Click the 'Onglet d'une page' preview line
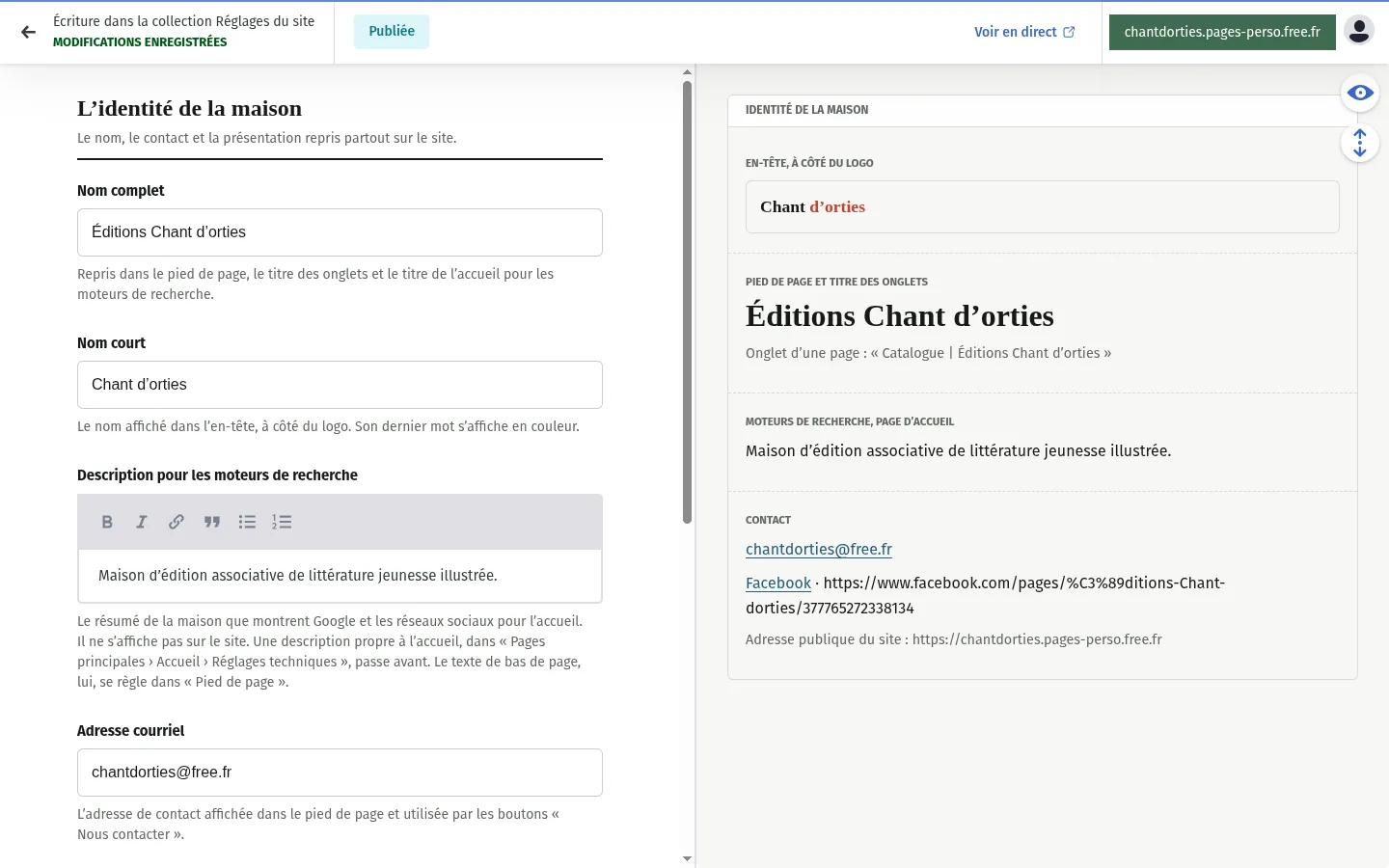 pos(928,353)
